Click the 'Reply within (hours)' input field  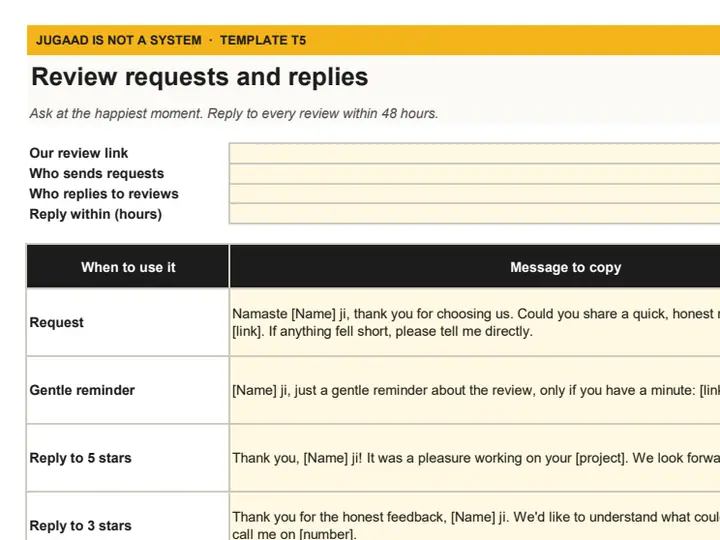click(x=474, y=214)
